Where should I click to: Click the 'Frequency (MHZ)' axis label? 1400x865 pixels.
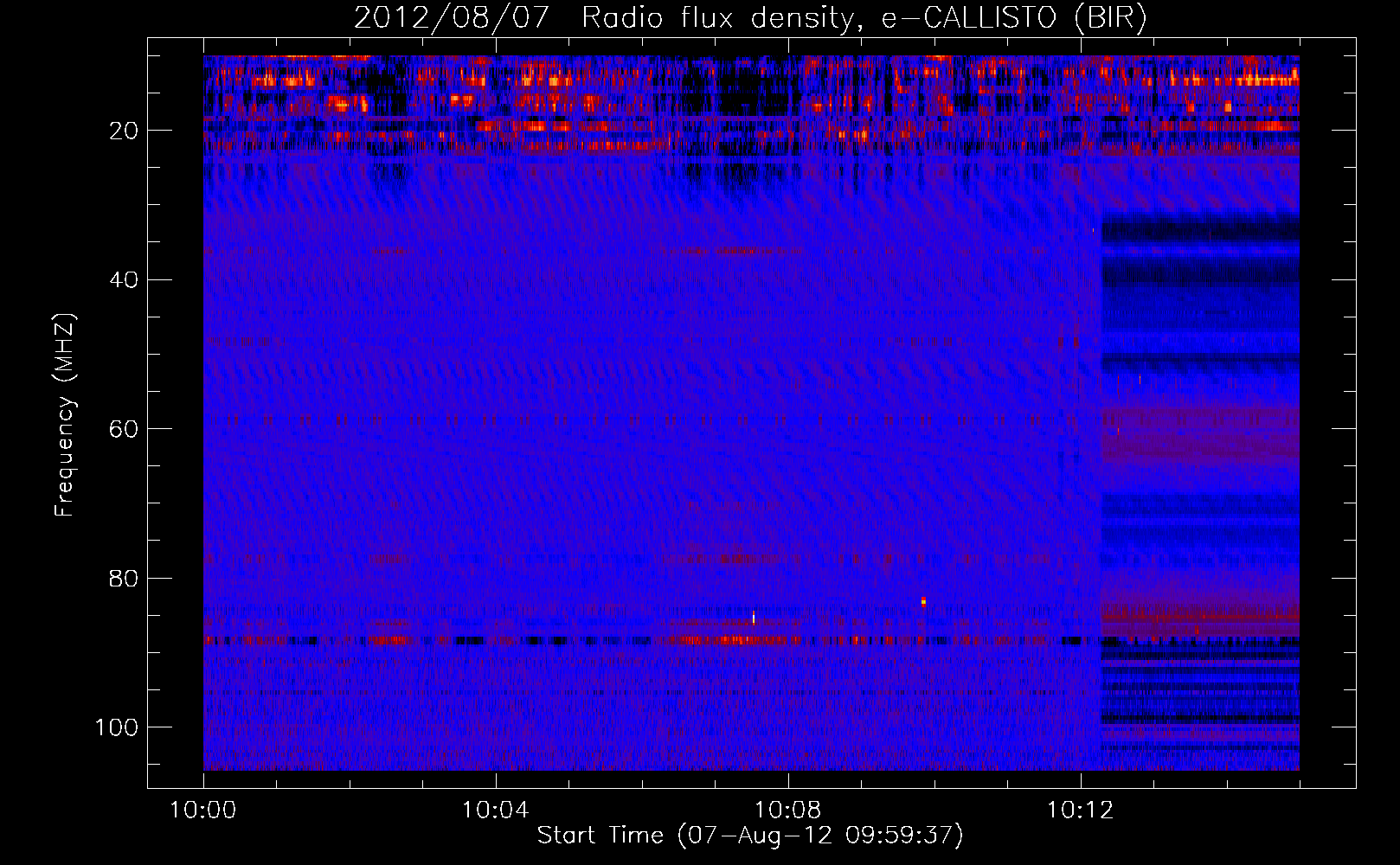[x=65, y=415]
